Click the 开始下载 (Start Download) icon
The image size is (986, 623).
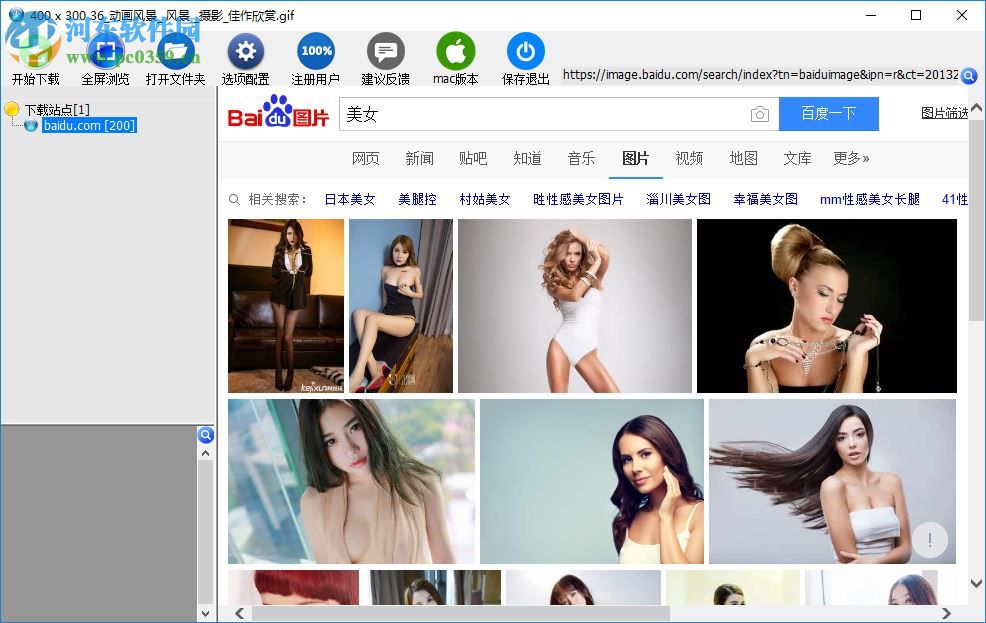pyautogui.click(x=35, y=50)
